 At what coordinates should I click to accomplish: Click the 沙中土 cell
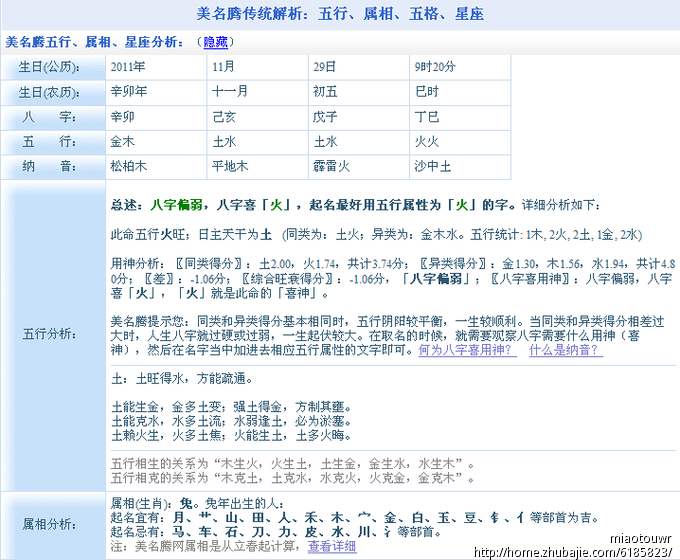460,167
